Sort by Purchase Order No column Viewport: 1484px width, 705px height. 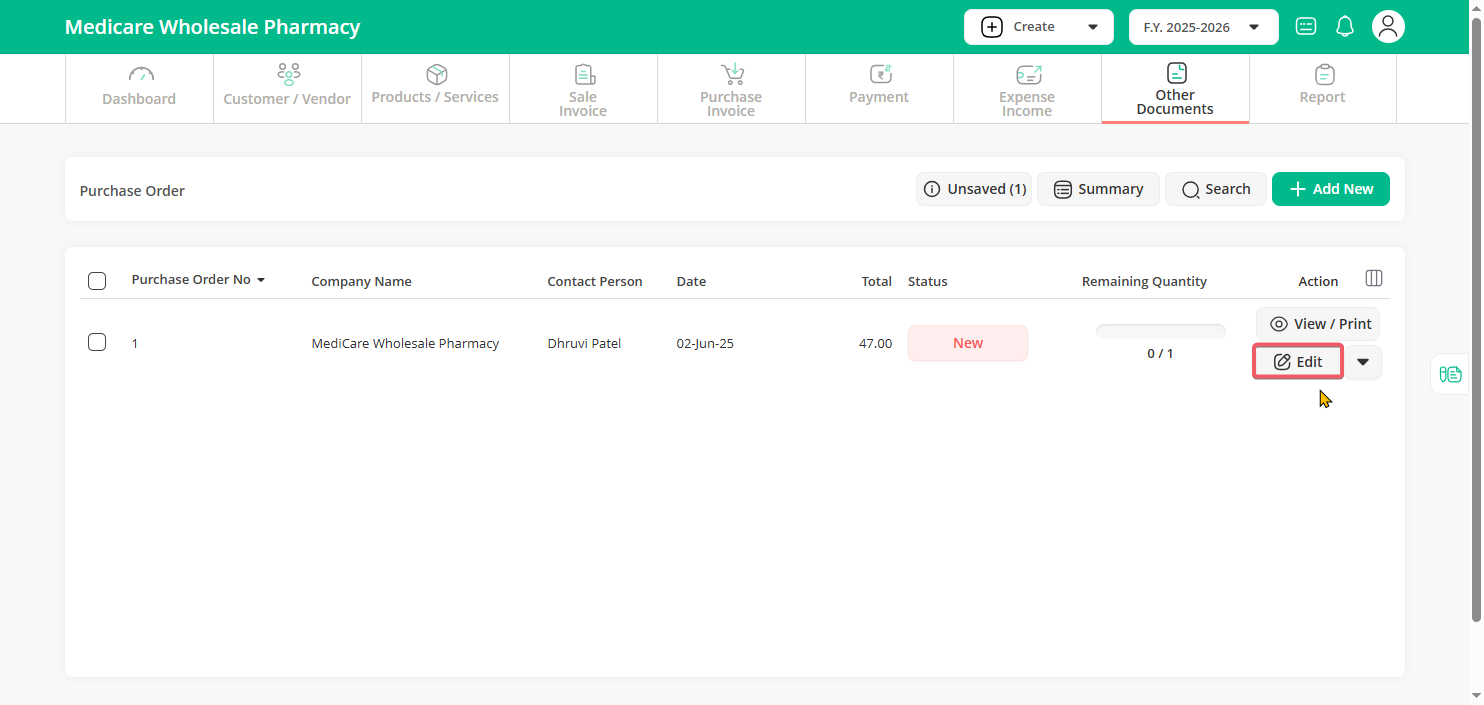coord(198,280)
